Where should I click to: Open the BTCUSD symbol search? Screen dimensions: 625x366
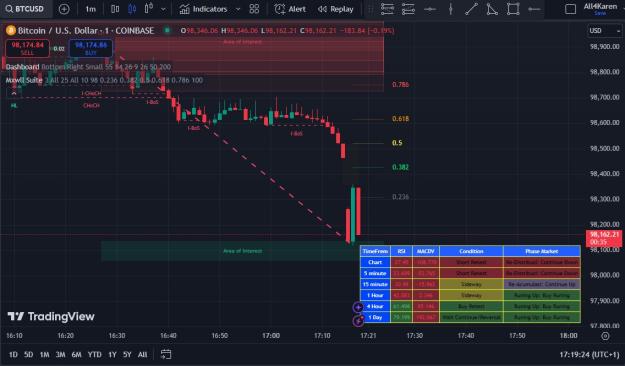tap(26, 9)
